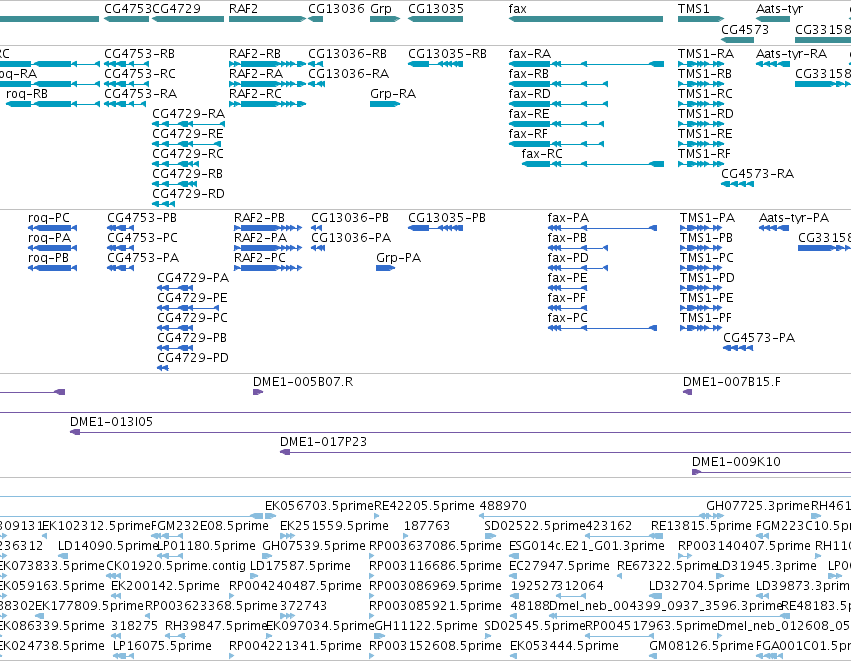This screenshot has height=661, width=851.
Task: Click protein label roq-PC
Action: pos(49,218)
